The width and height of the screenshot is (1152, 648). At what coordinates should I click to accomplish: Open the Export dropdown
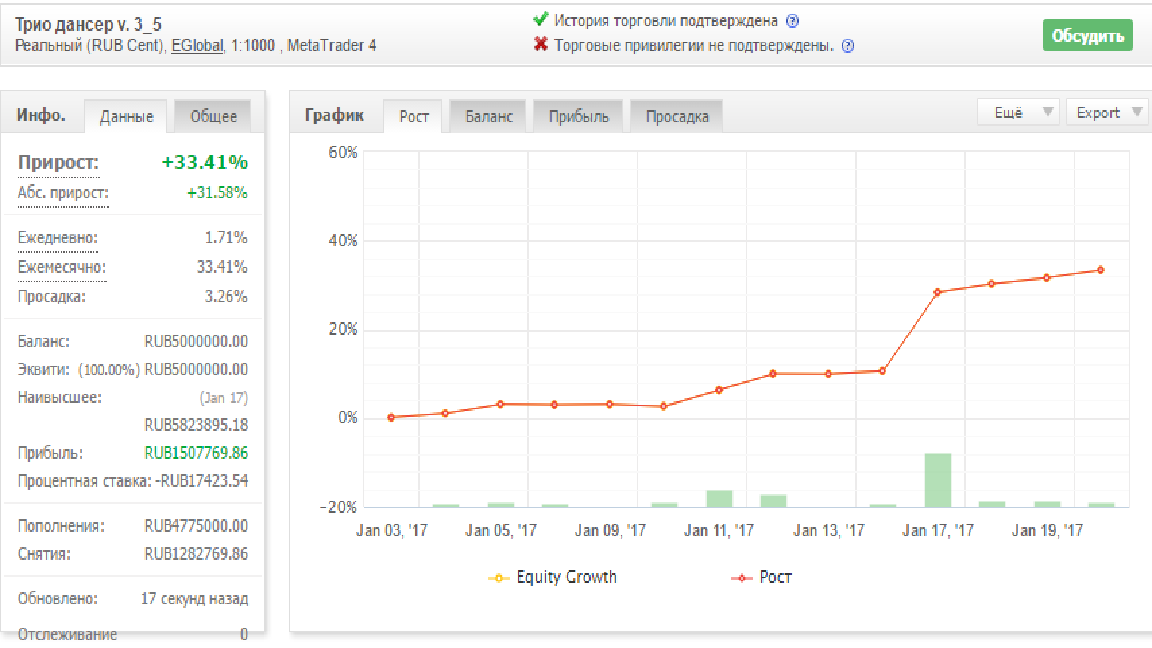[1106, 112]
